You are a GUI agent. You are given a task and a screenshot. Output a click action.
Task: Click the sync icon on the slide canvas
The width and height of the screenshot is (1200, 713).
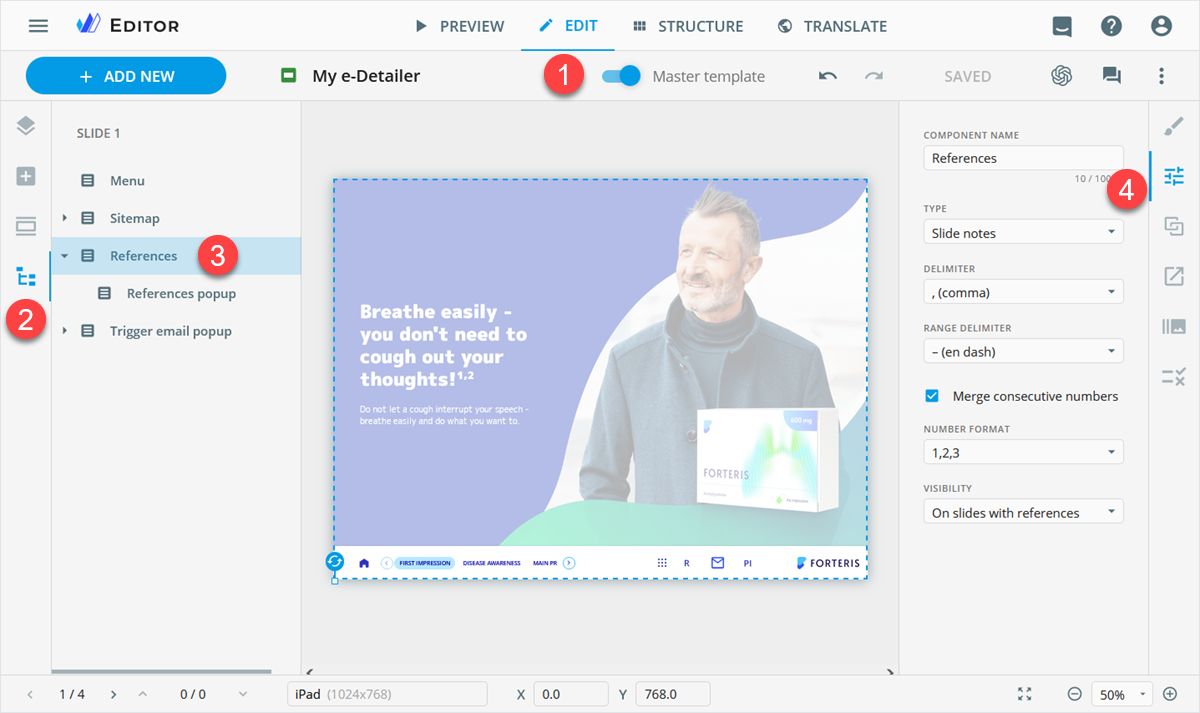pos(335,562)
